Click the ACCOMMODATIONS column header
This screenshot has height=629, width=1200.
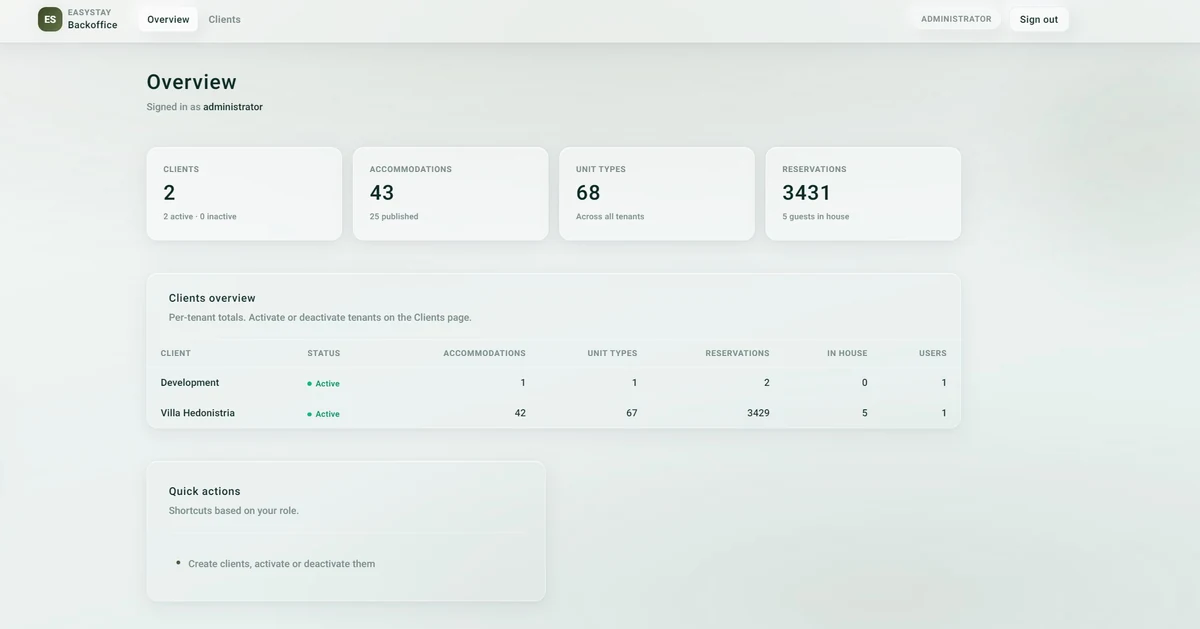484,353
